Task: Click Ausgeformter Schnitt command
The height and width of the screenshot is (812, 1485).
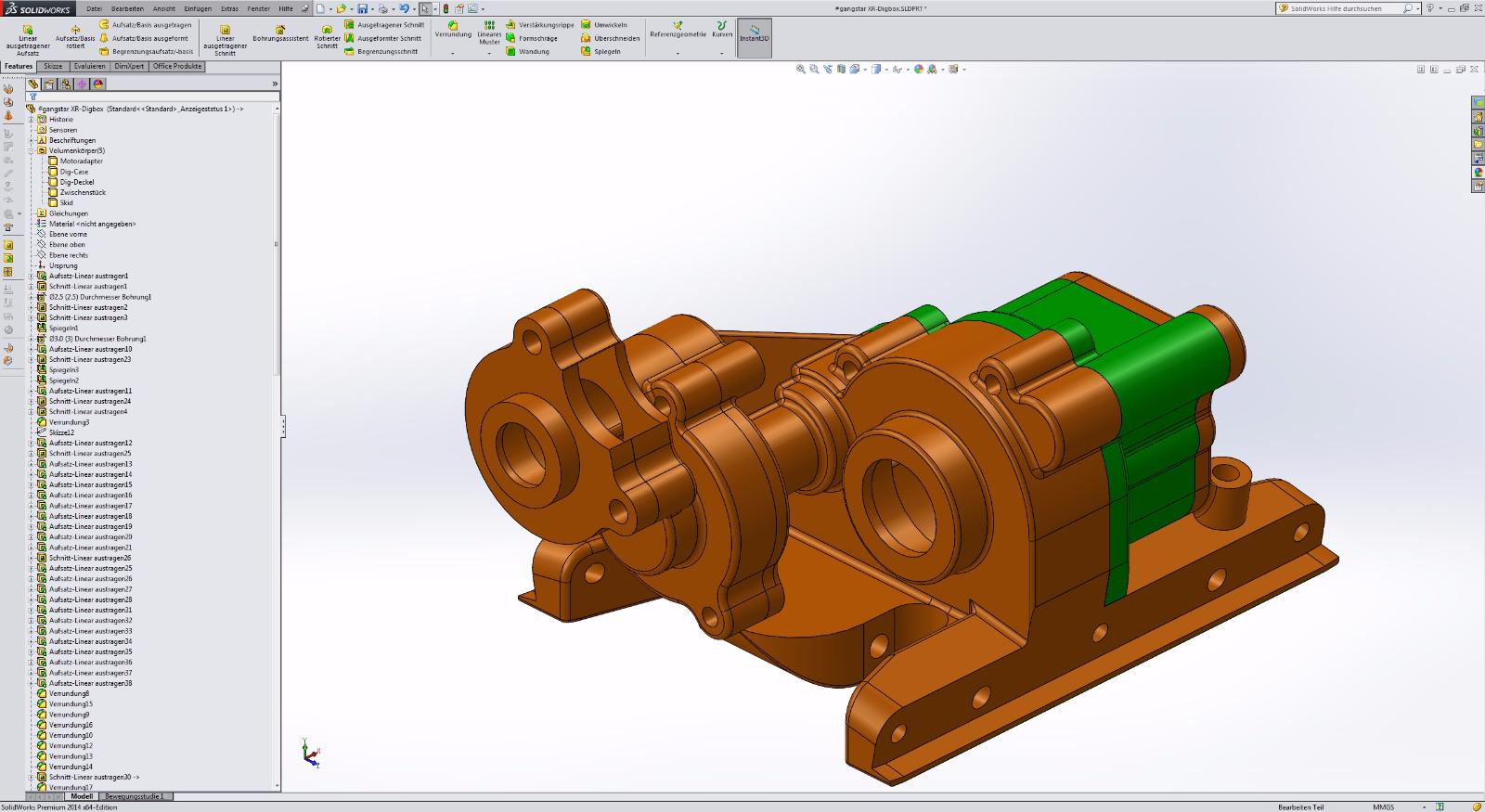Action: (x=382, y=38)
